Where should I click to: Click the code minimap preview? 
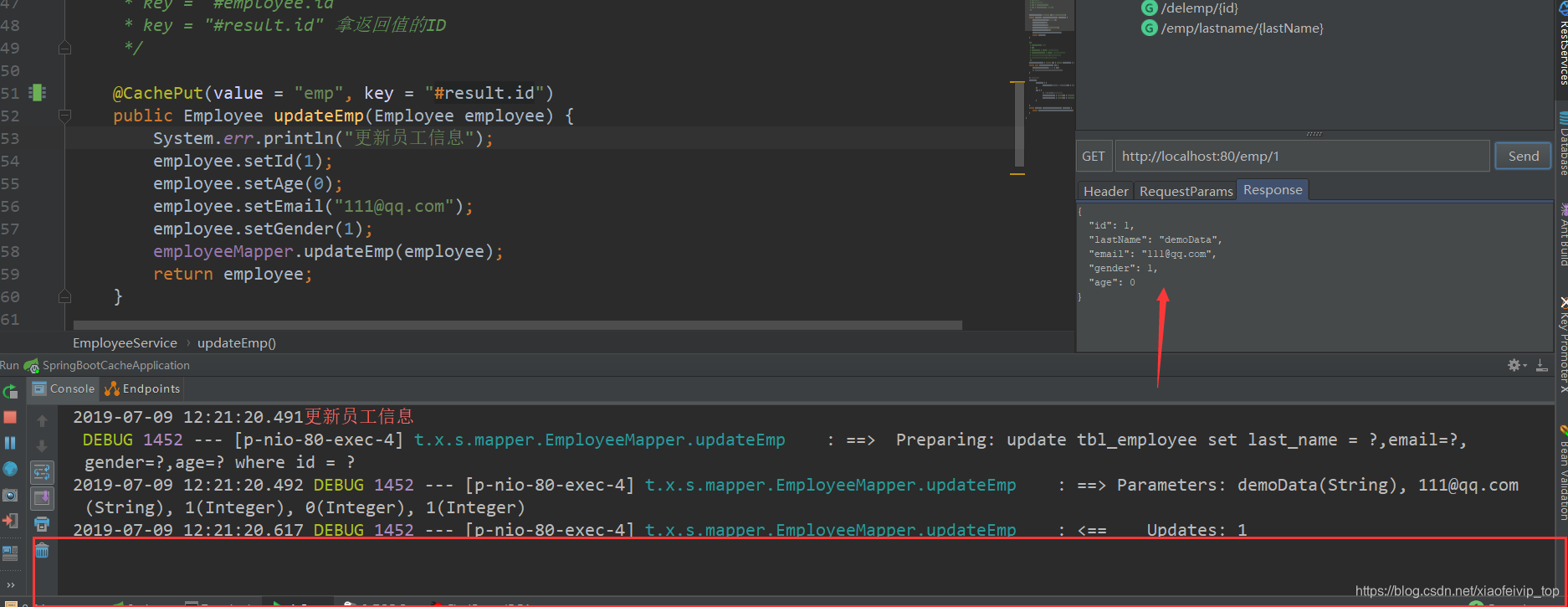[1049, 59]
